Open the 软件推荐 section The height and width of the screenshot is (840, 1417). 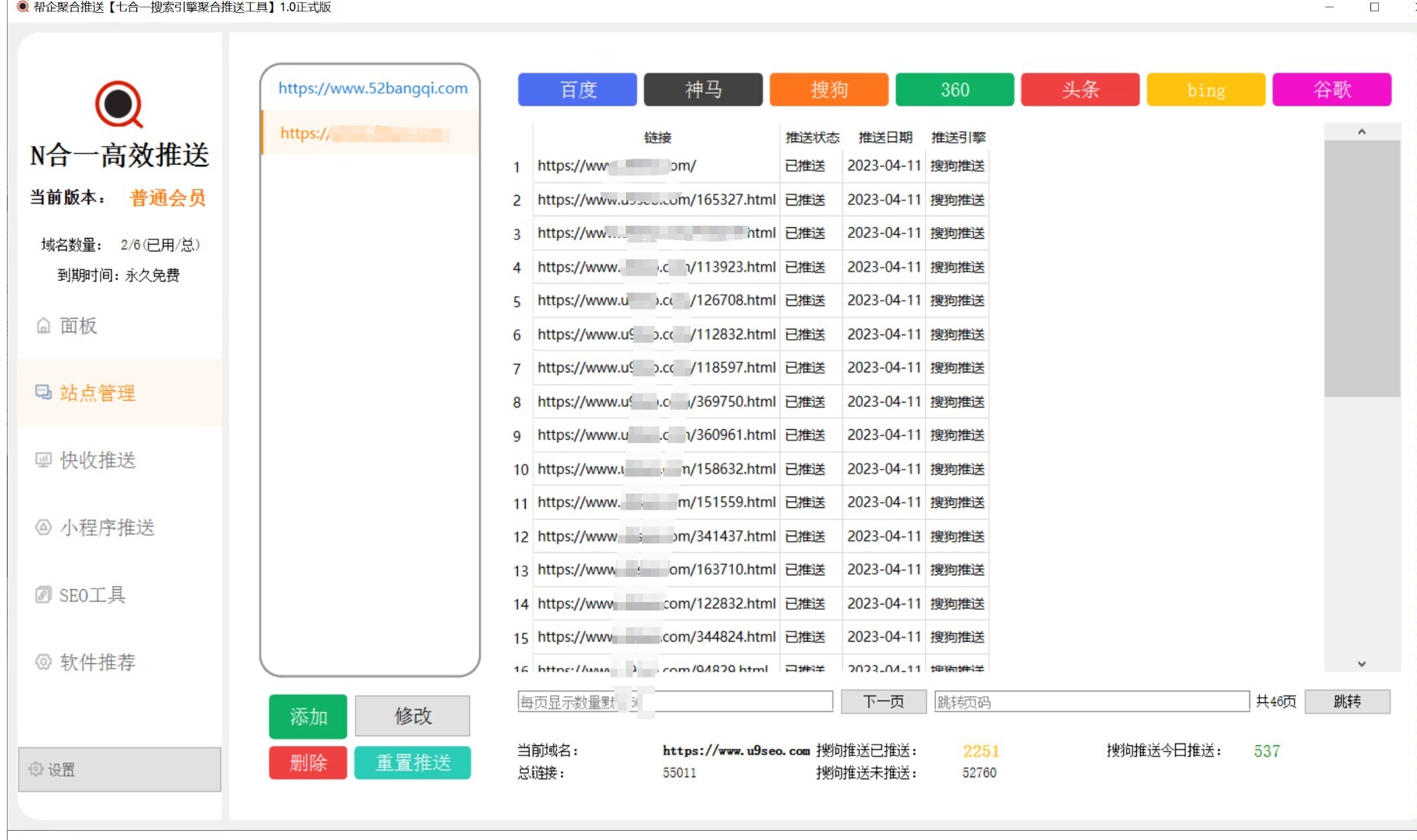[119, 662]
